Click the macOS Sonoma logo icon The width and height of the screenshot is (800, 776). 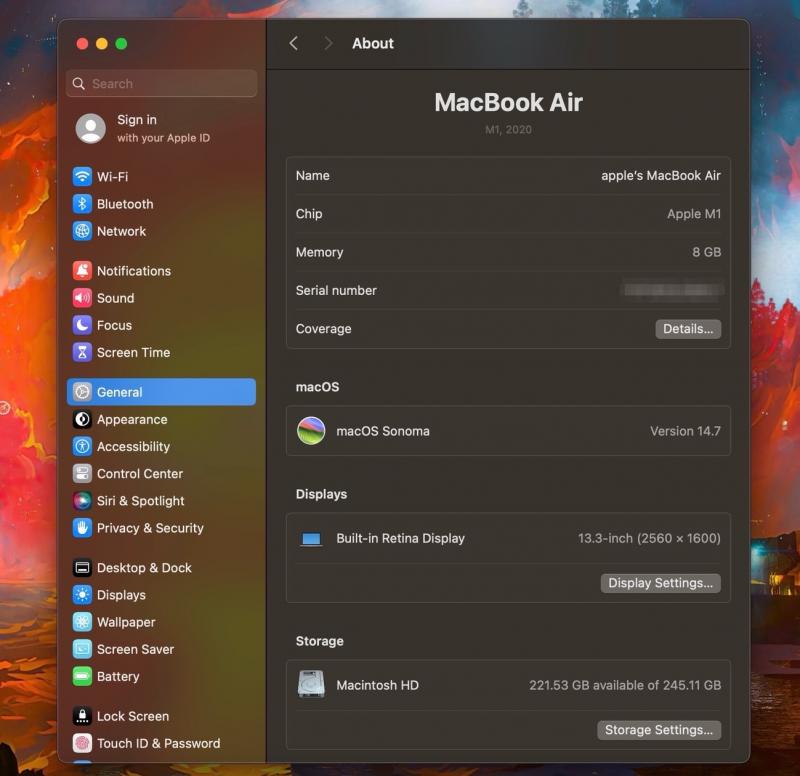pos(311,431)
